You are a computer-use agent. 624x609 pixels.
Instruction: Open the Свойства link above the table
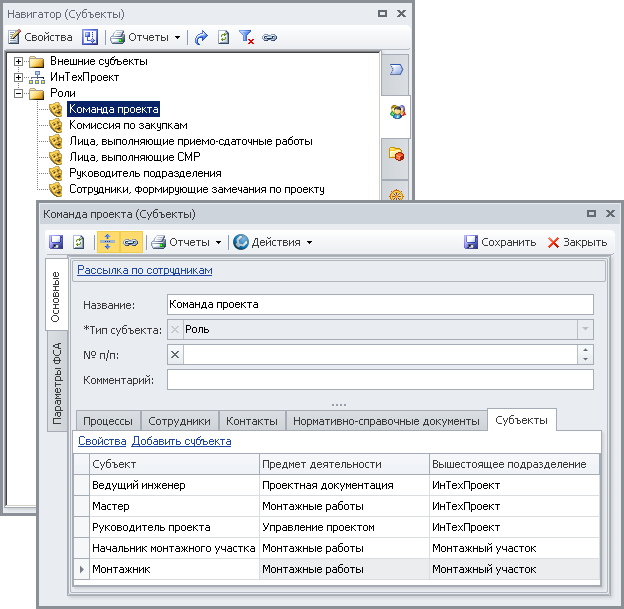point(102,441)
